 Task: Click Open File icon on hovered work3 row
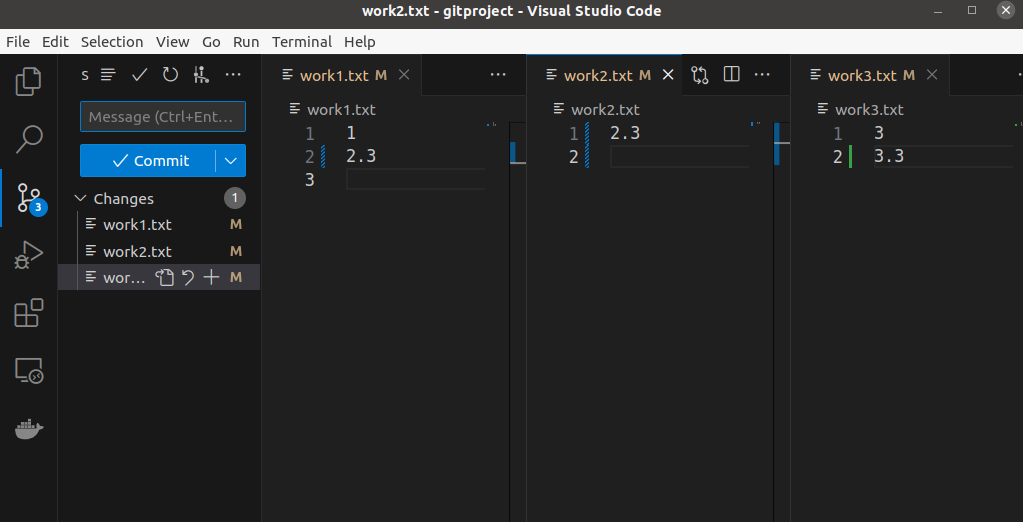tap(164, 278)
